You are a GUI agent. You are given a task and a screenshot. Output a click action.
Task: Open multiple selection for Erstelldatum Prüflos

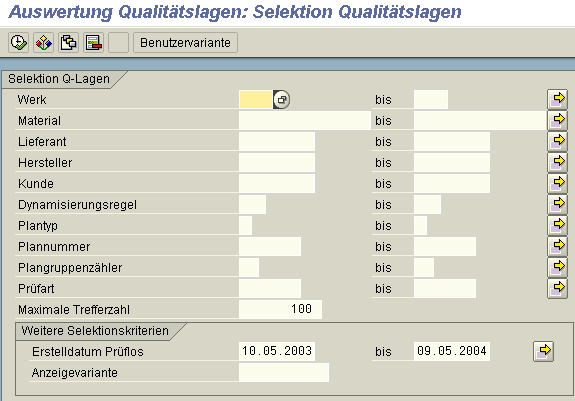tap(543, 352)
